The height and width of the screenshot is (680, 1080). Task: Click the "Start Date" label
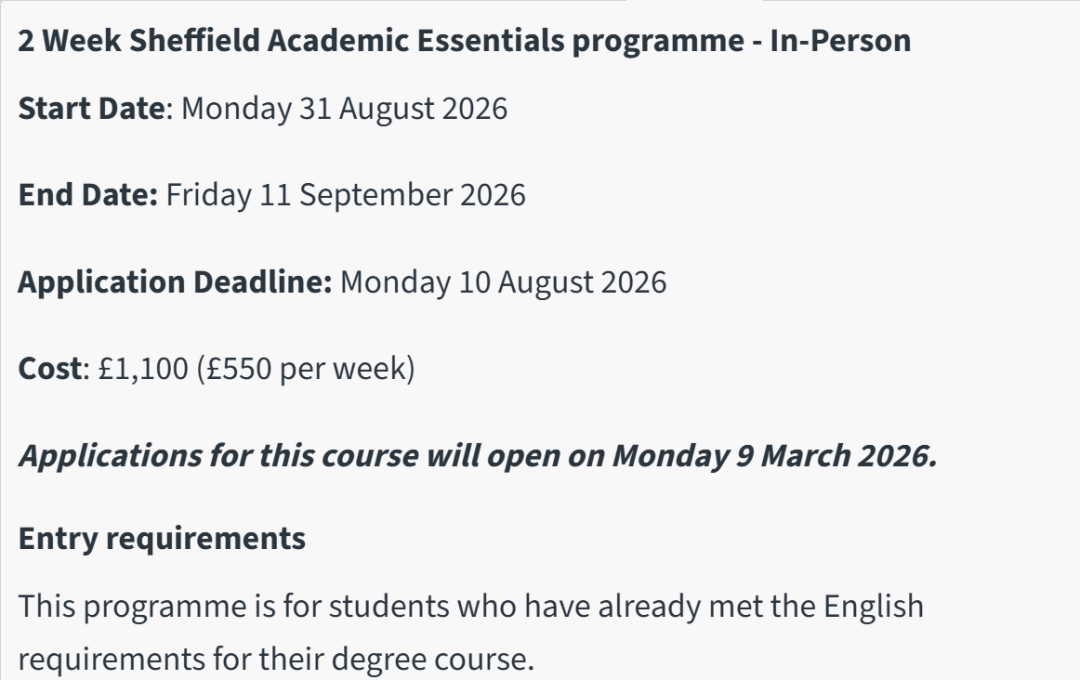pos(91,108)
